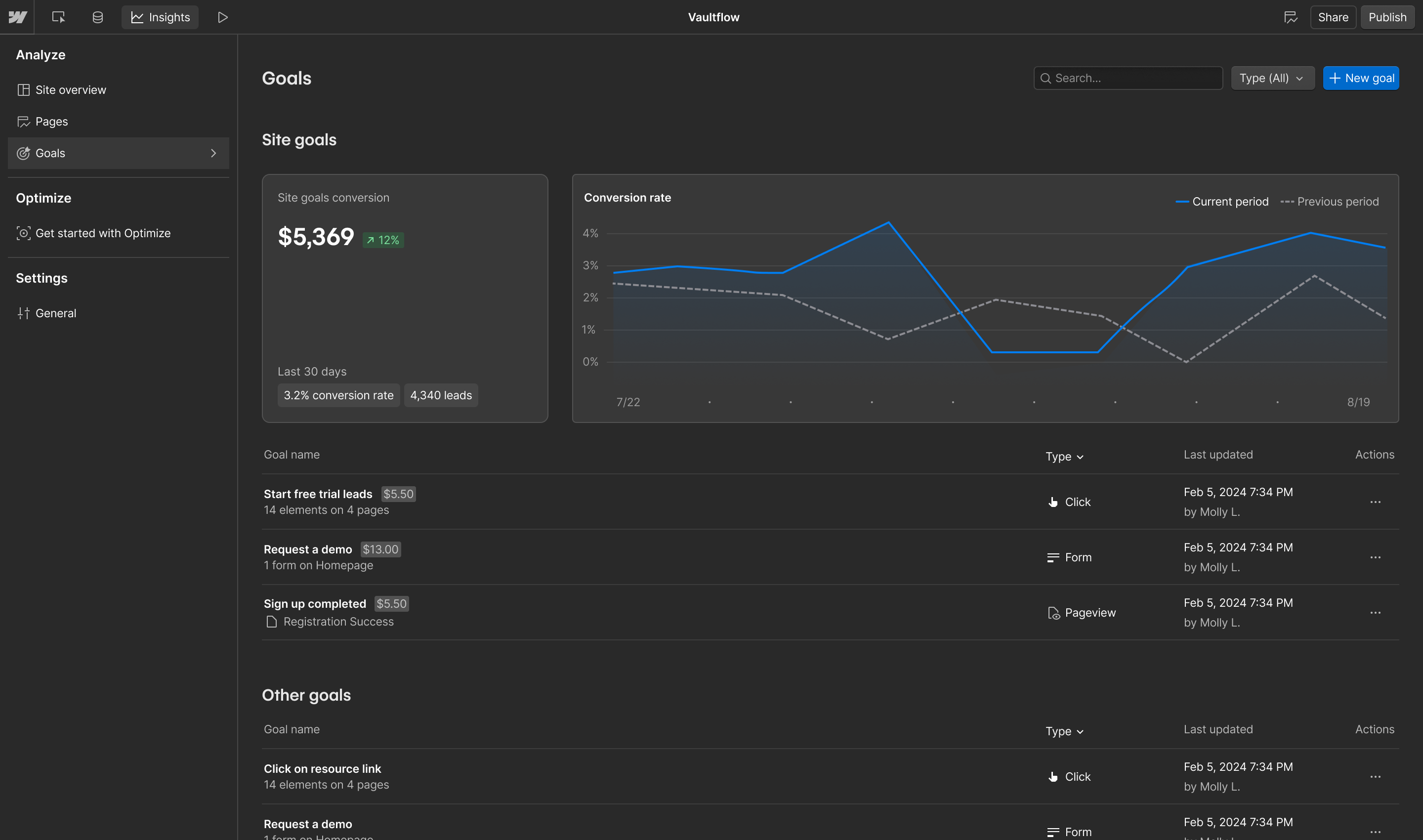
Task: Click the search magnifier icon
Action: click(x=1046, y=78)
